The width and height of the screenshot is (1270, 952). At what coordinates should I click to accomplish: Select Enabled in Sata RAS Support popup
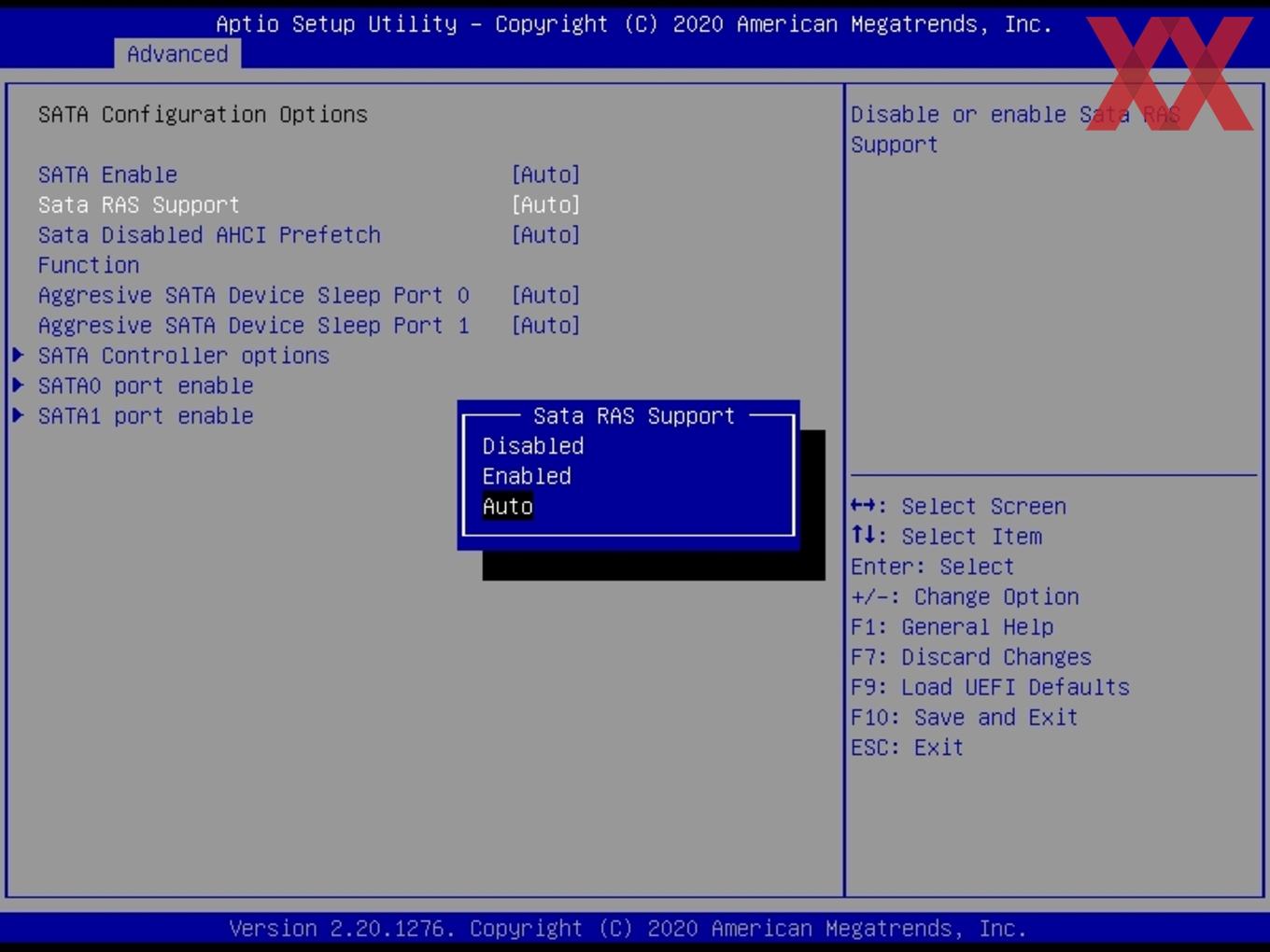[x=527, y=476]
